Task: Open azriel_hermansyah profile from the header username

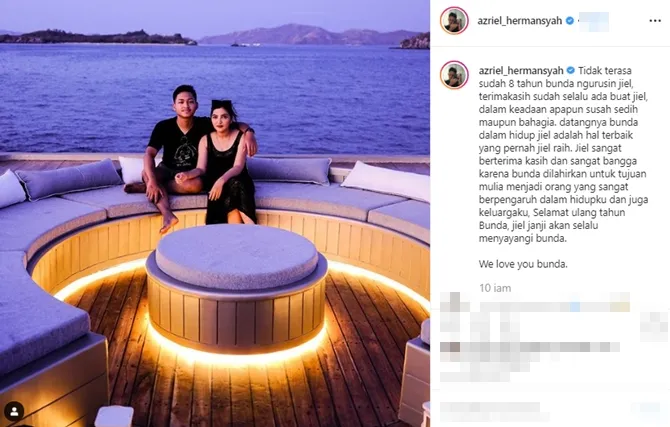Action: pos(520,21)
